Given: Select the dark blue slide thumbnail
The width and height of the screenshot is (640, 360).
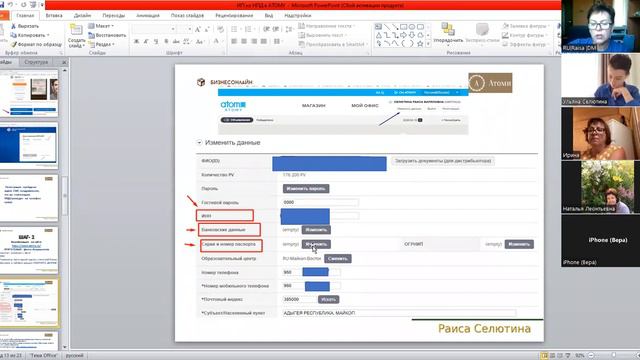Looking at the screenshot, I should pyautogui.click(x=29, y=145).
